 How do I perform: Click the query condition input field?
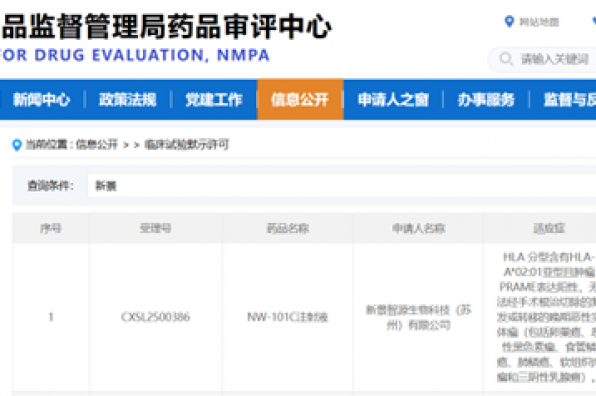[x=342, y=185]
